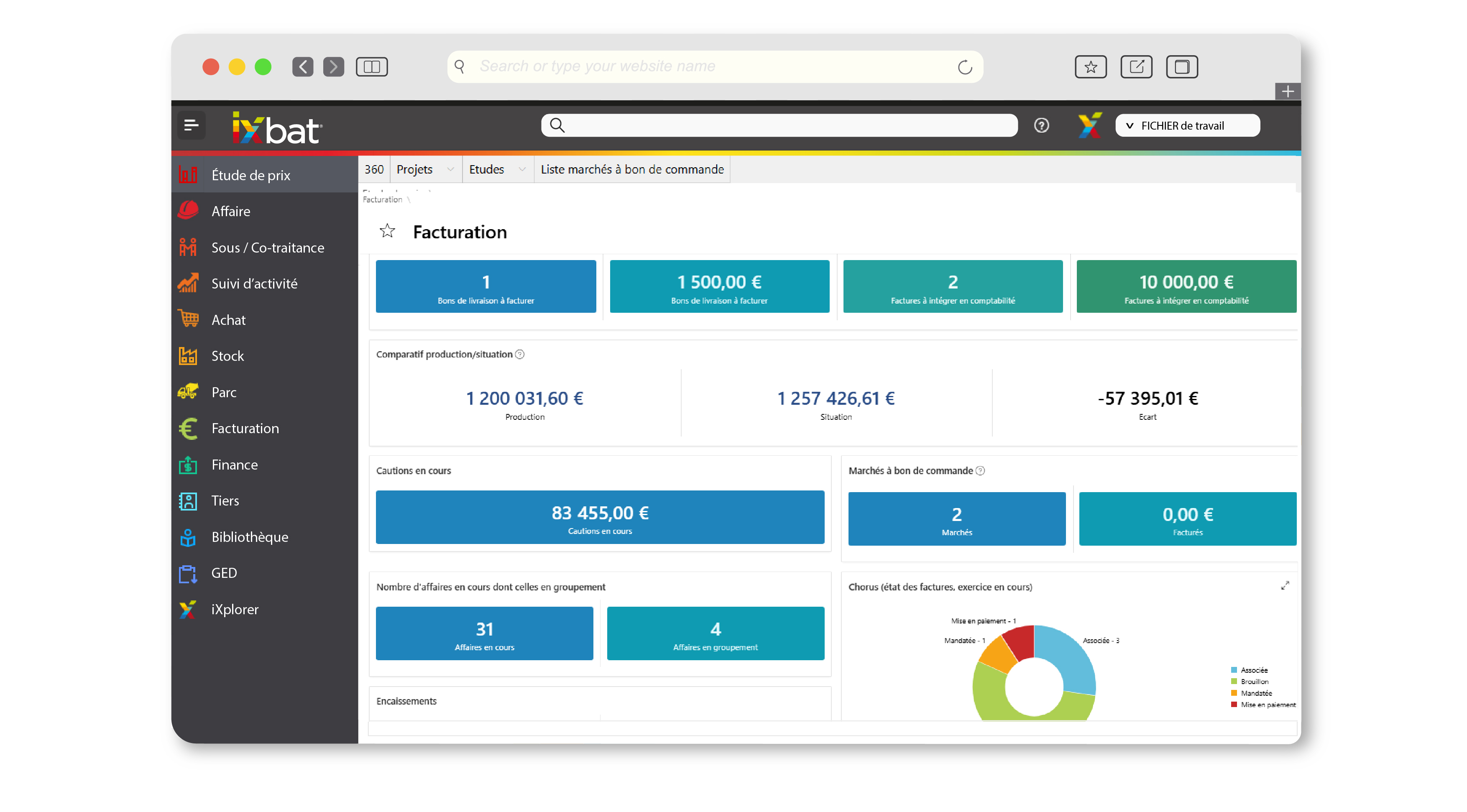Click the help question mark icon
Screen dimensions: 1467x812
(1041, 125)
